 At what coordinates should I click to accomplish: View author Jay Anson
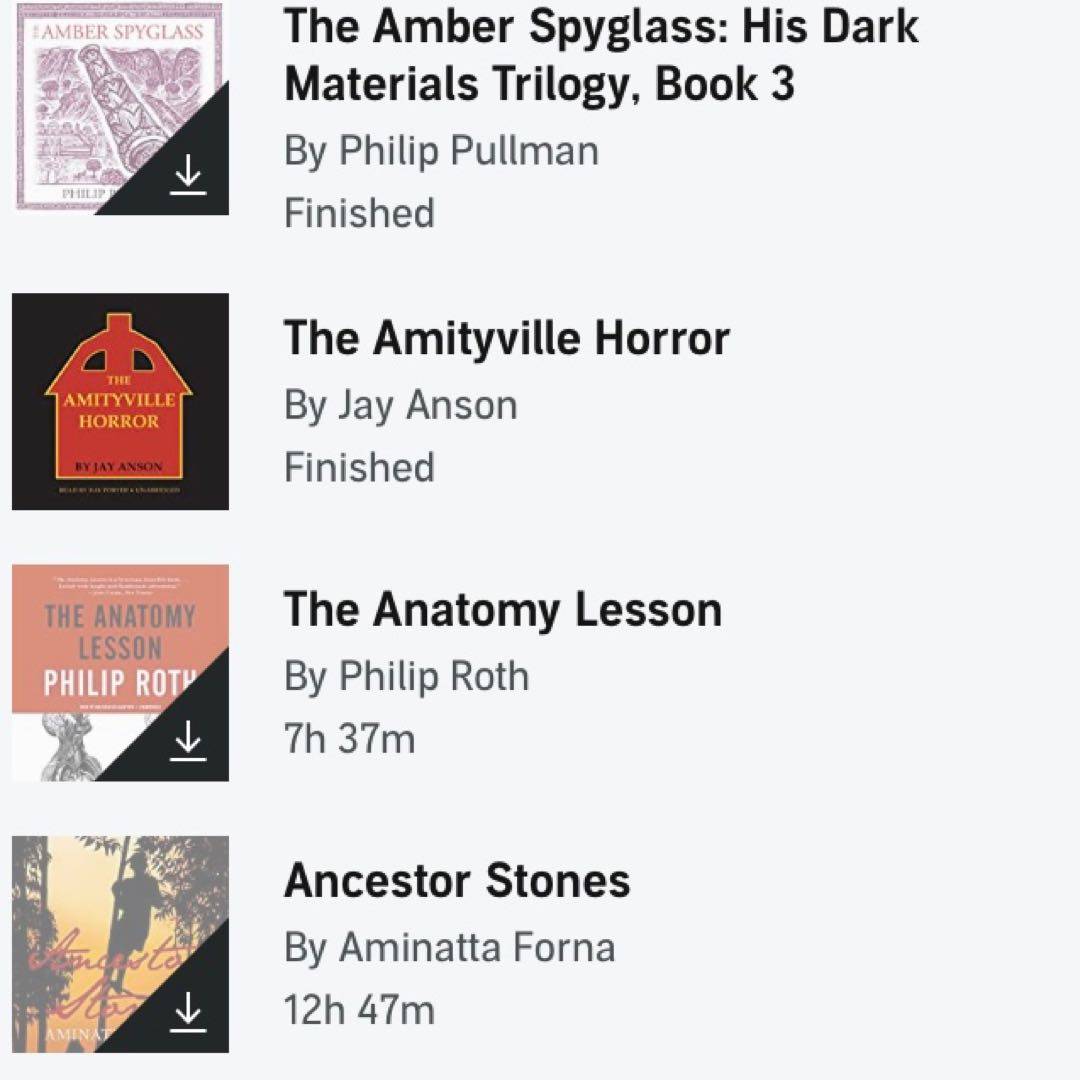point(400,406)
